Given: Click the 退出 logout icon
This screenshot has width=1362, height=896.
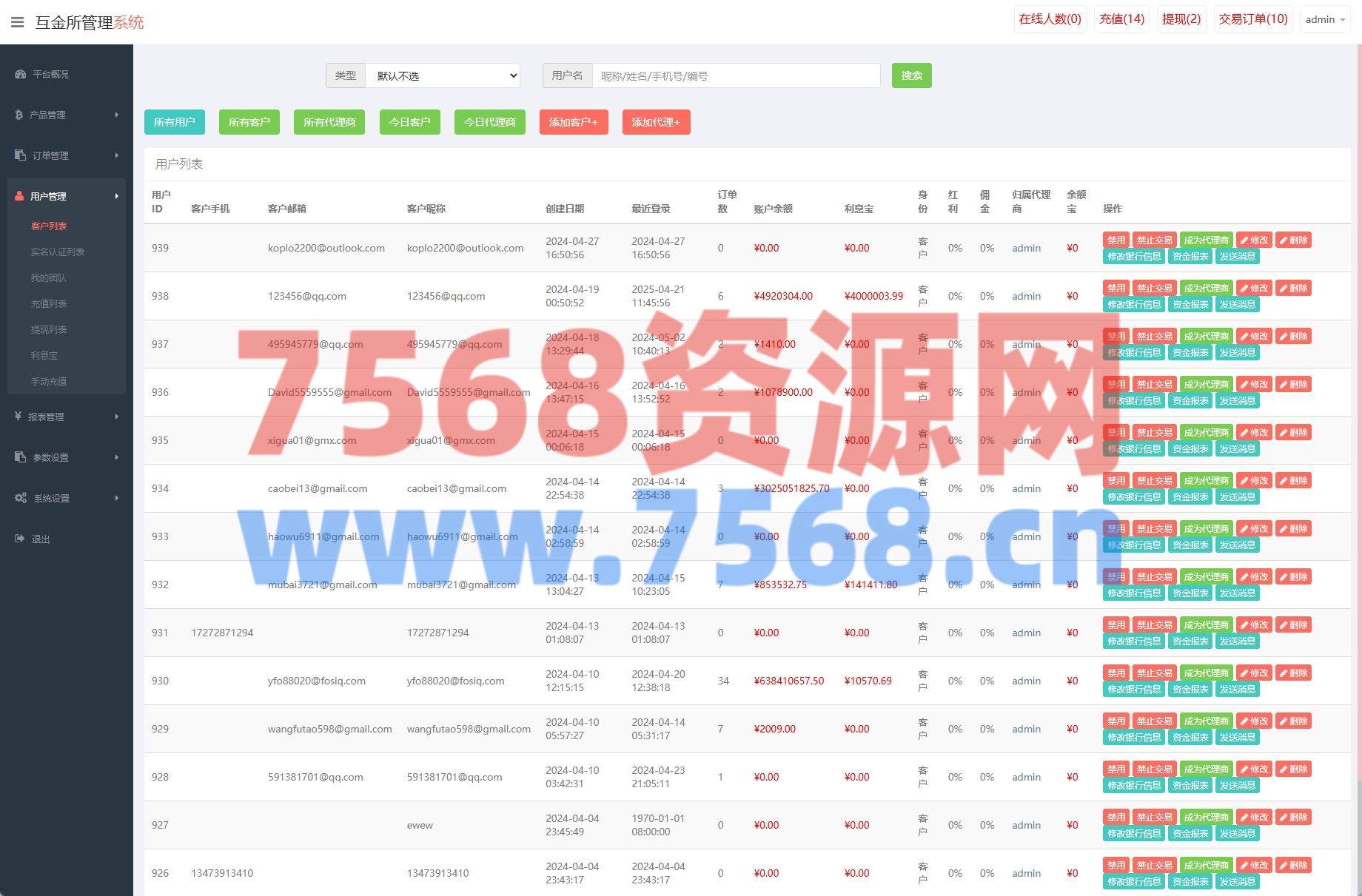Looking at the screenshot, I should (19, 539).
